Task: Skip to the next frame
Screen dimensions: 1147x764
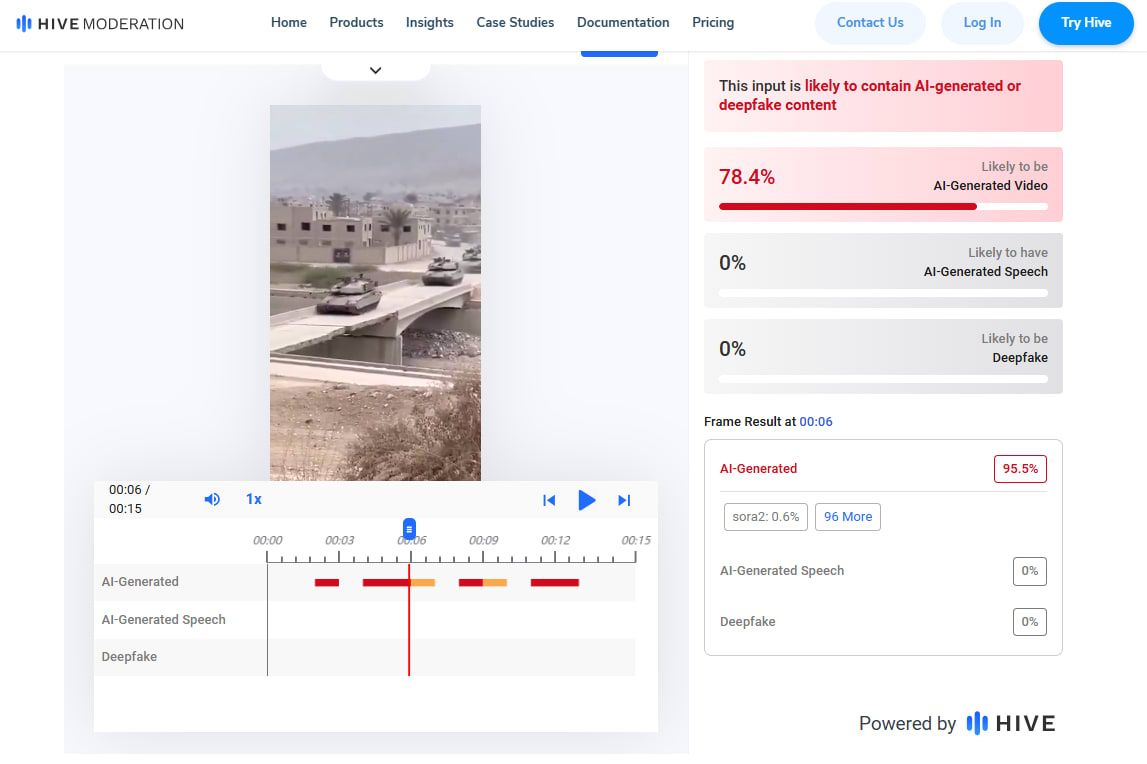Action: 624,500
